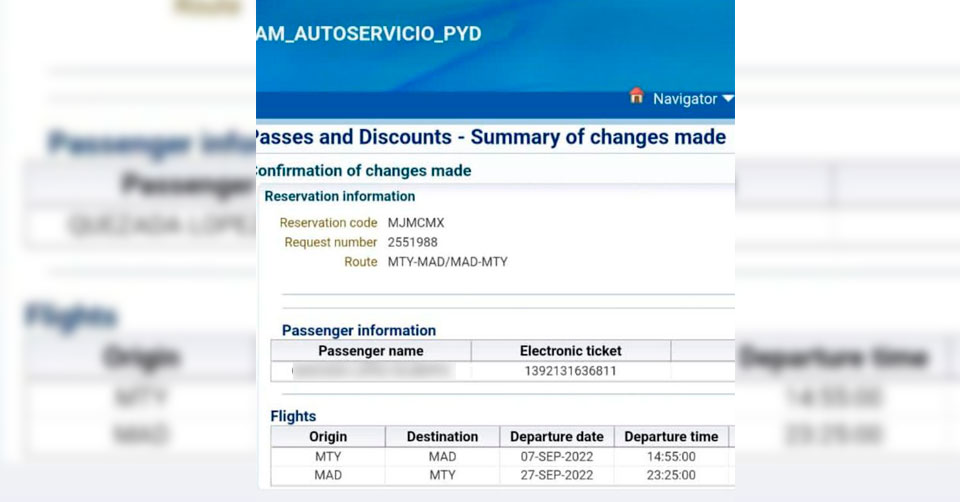
Task: Click the Passenger name column header
Action: (x=370, y=351)
